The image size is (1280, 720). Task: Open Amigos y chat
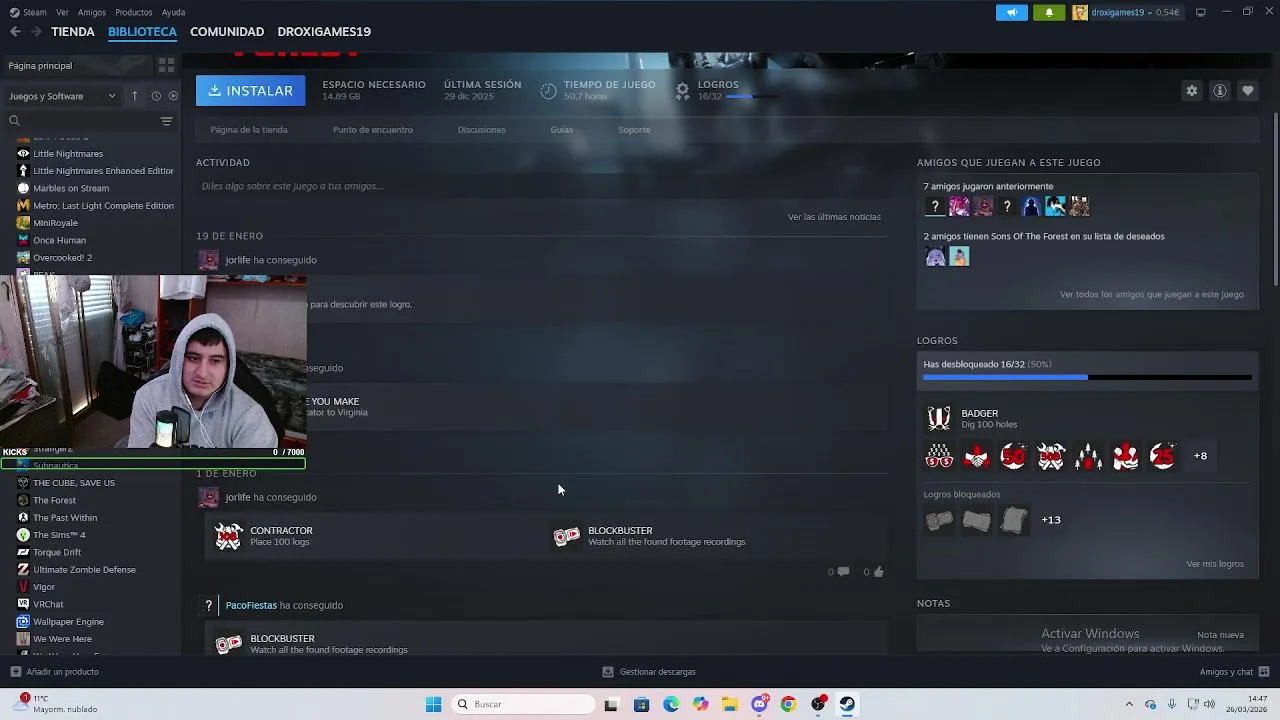(x=1234, y=672)
